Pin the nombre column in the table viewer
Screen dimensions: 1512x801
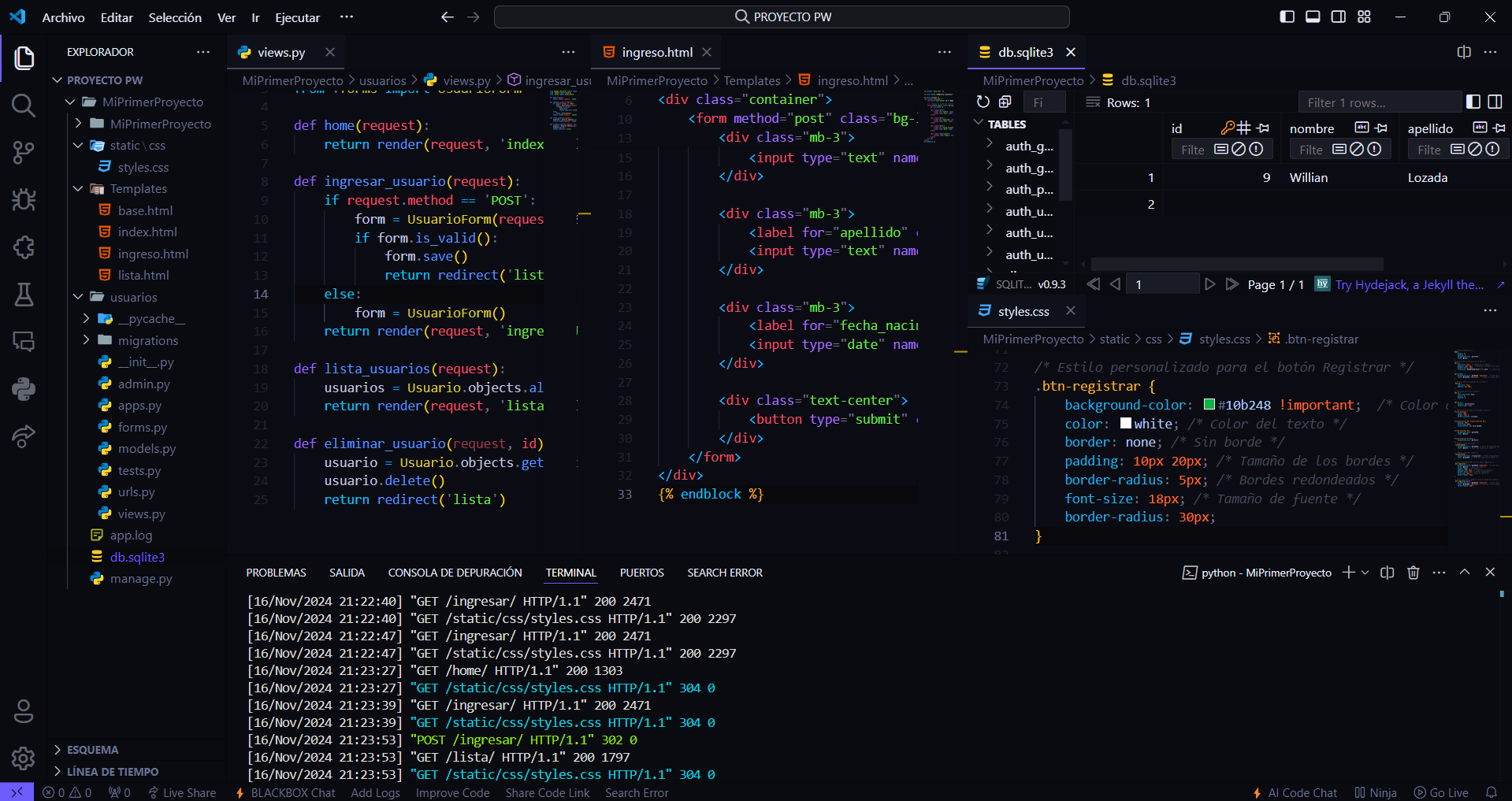[1381, 128]
